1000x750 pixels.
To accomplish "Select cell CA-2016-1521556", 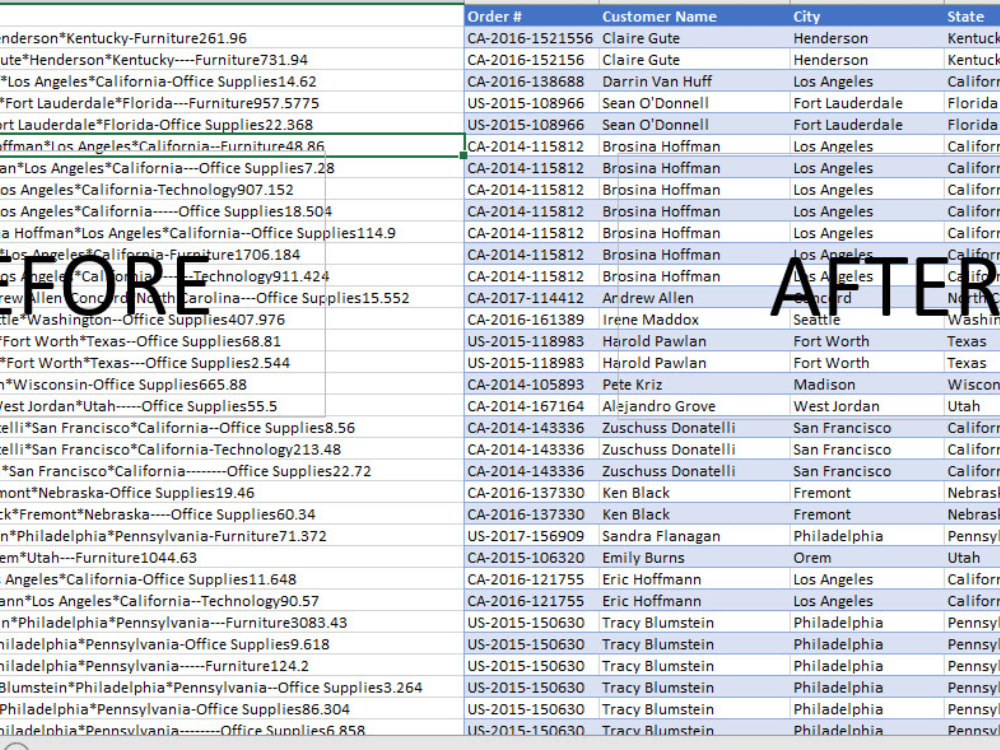I will tap(531, 38).
